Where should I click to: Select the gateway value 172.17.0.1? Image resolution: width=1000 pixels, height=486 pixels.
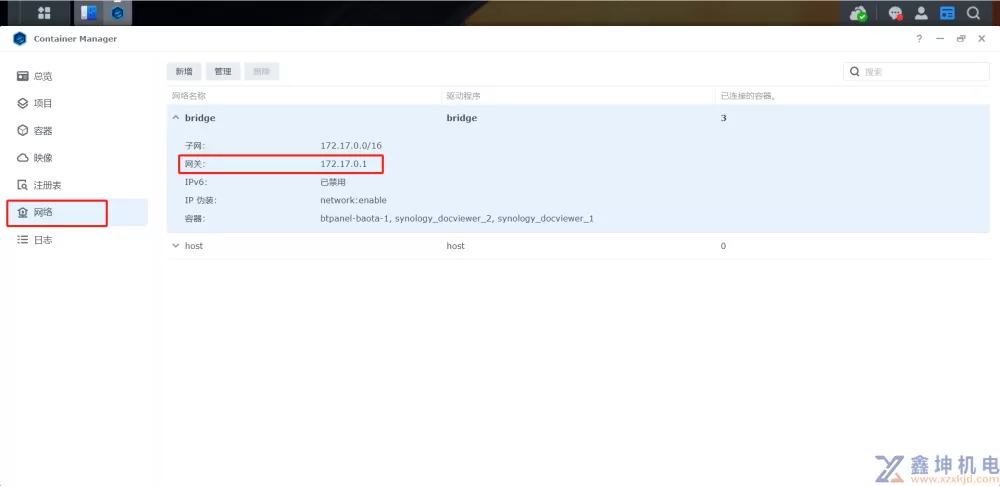point(343,164)
